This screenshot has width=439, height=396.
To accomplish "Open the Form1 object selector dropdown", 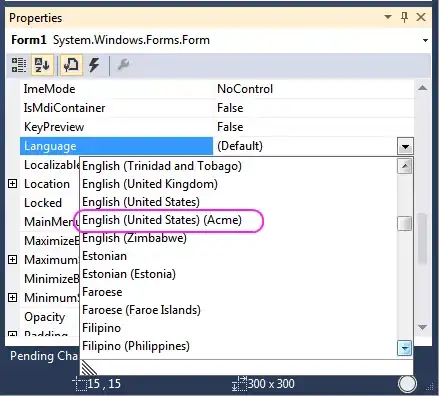I will coord(425,40).
